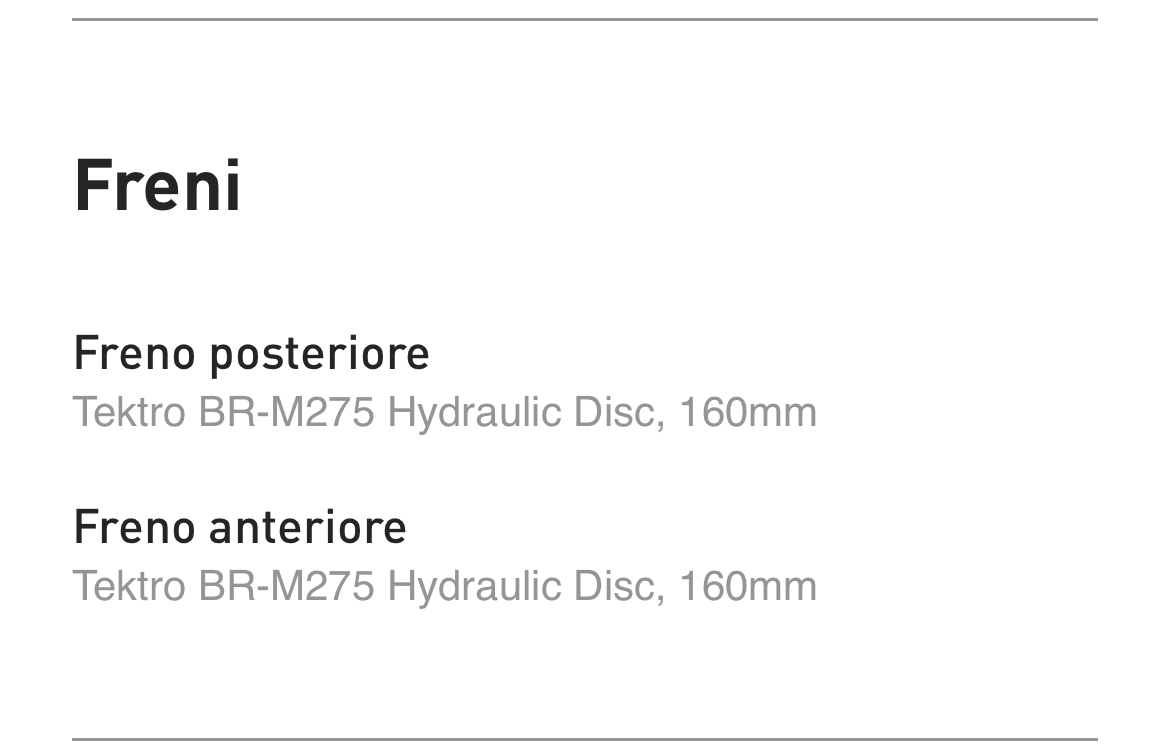Click the rear brake Tektro BR-M275 spec text

click(445, 413)
